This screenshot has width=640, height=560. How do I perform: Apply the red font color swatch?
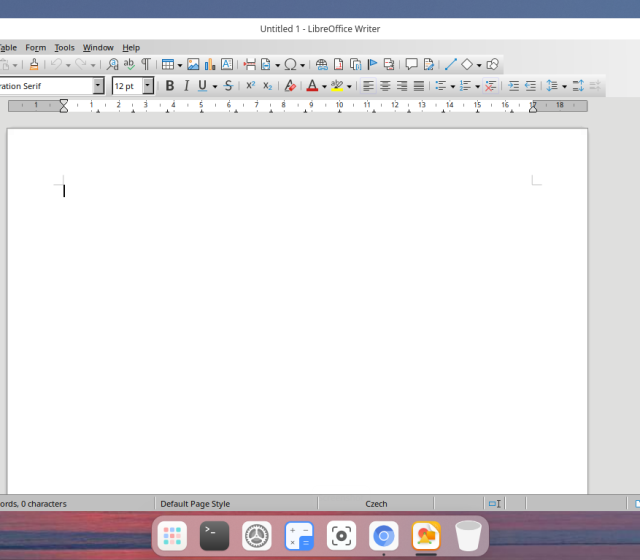(312, 86)
